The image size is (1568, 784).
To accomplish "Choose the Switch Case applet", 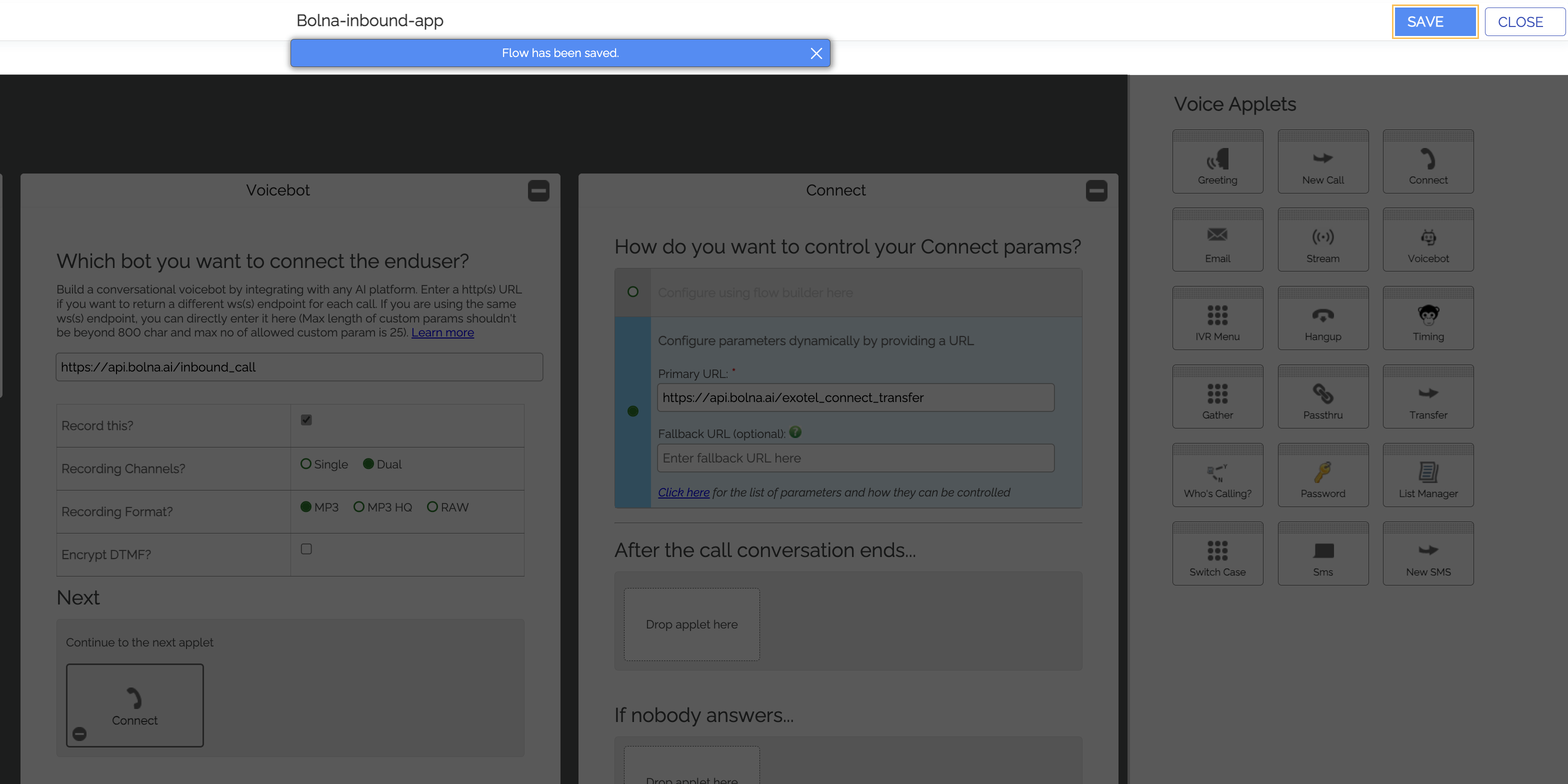I will [1217, 552].
